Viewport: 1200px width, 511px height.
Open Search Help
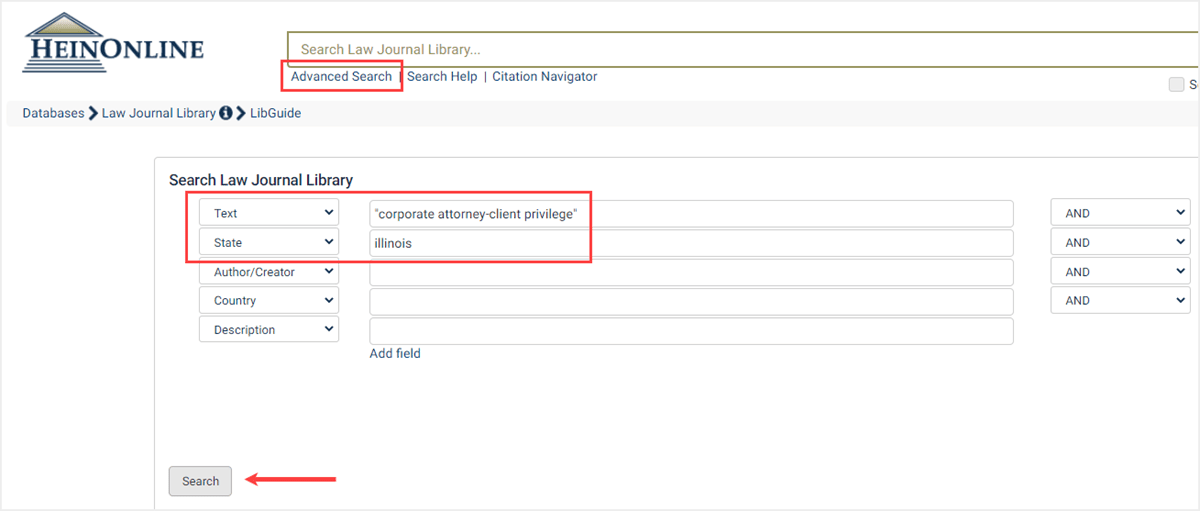click(442, 77)
